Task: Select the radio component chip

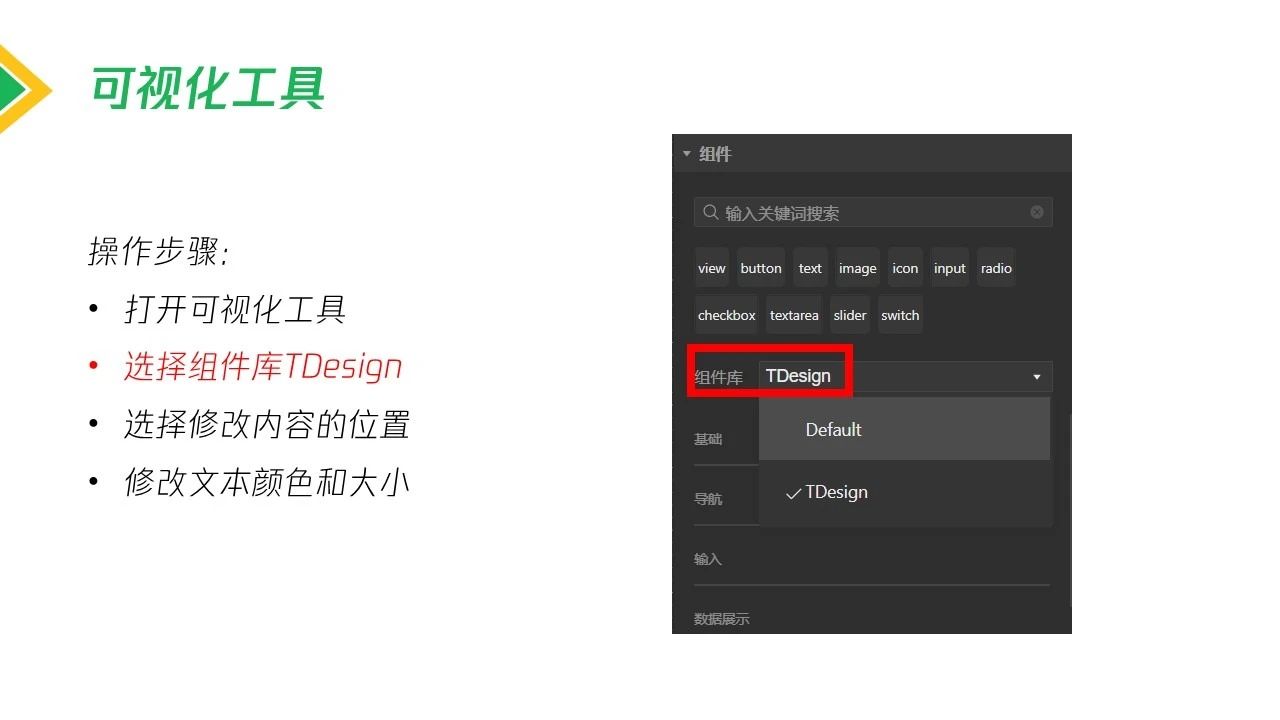Action: pyautogui.click(x=996, y=268)
